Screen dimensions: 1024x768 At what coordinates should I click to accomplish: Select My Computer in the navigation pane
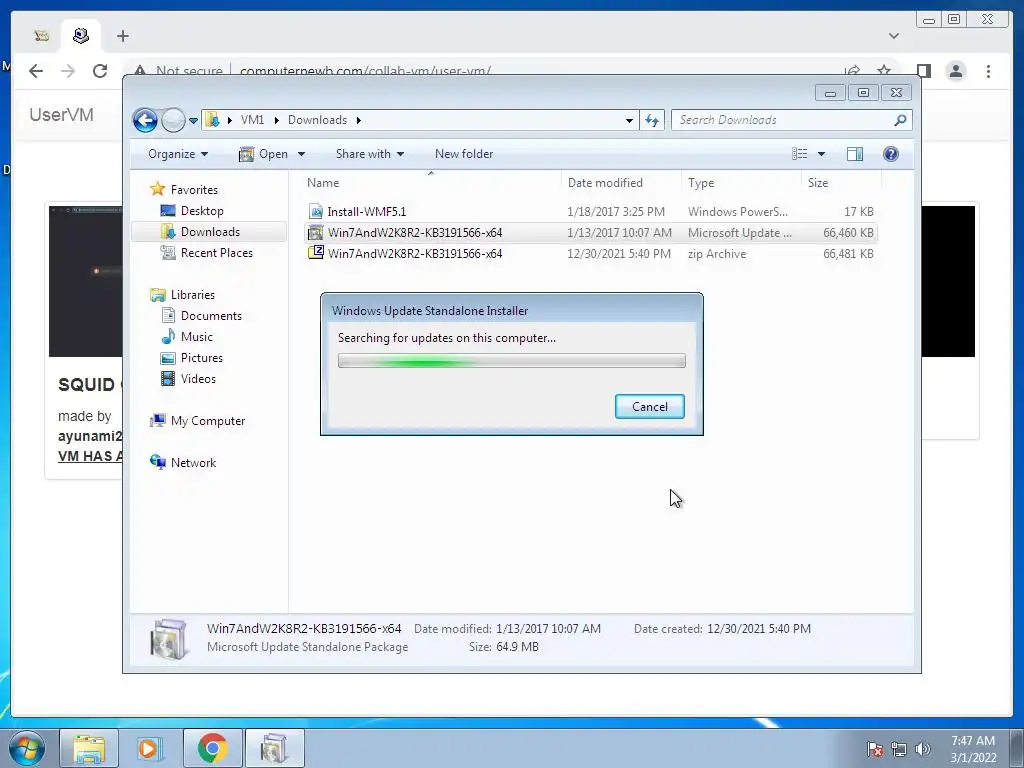tap(208, 421)
